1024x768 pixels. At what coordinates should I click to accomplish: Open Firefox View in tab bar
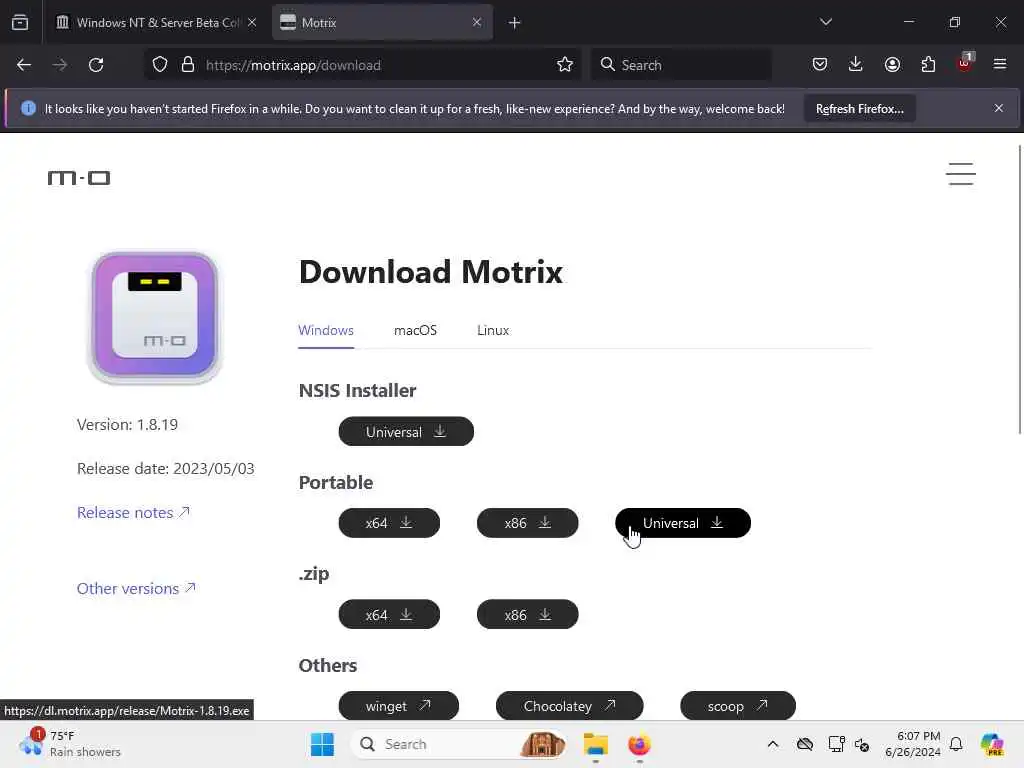coord(20,22)
